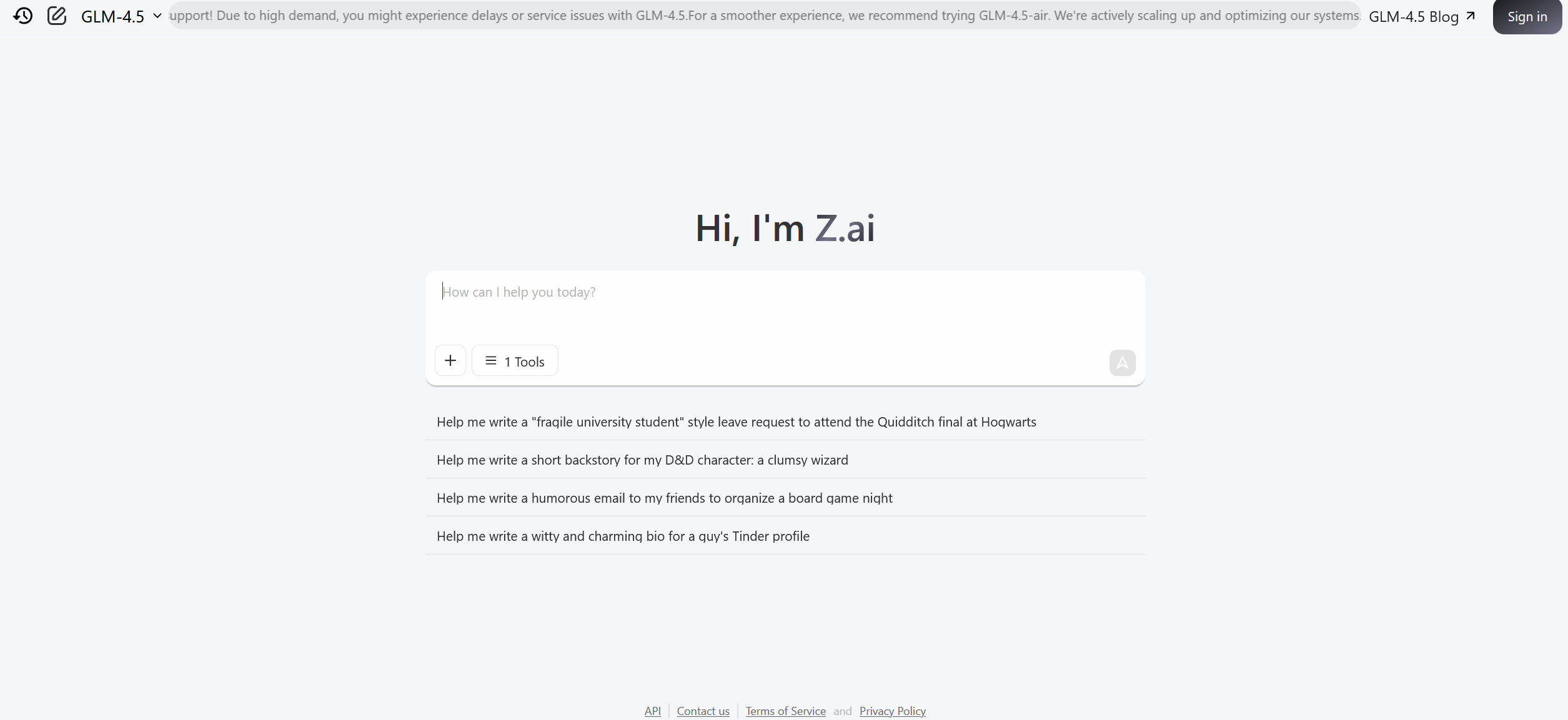1568x720 pixels.
Task: Open the GLM-4.5 model selector label
Action: coord(112,16)
